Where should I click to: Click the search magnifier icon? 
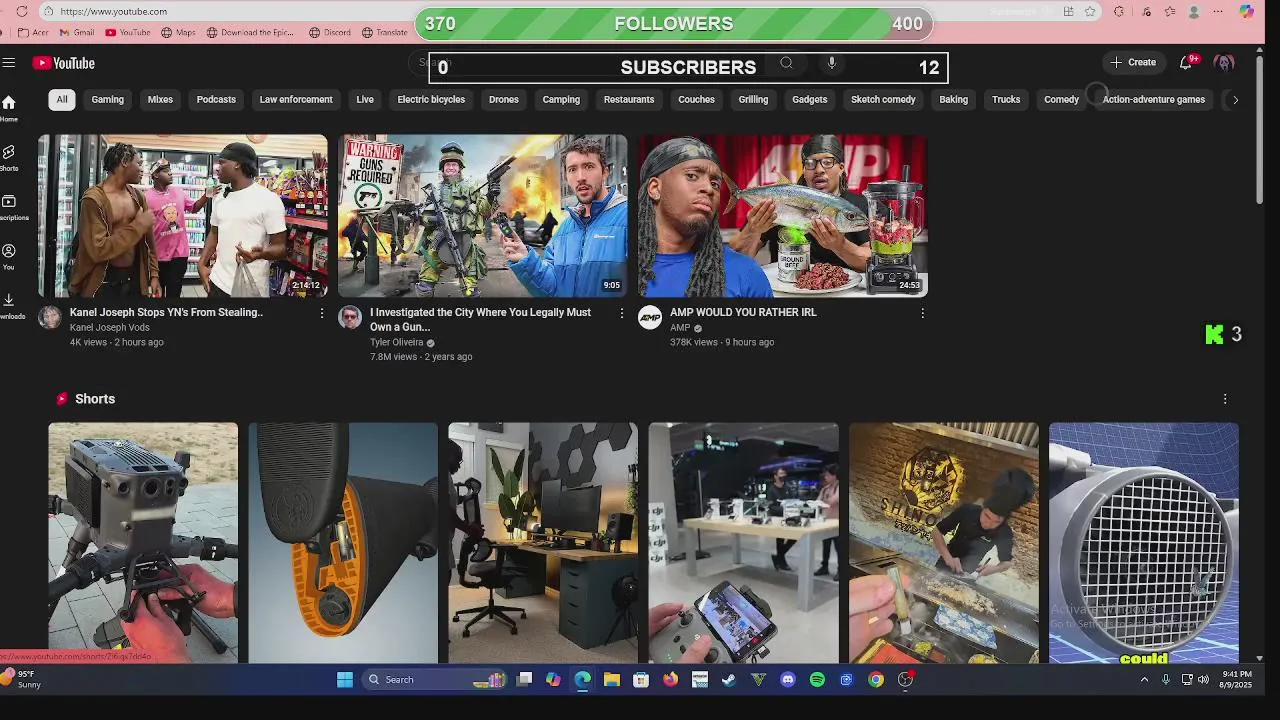click(786, 63)
